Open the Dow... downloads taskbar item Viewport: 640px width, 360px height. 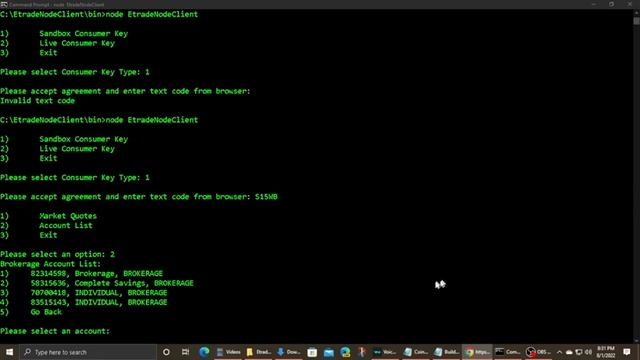pos(289,352)
